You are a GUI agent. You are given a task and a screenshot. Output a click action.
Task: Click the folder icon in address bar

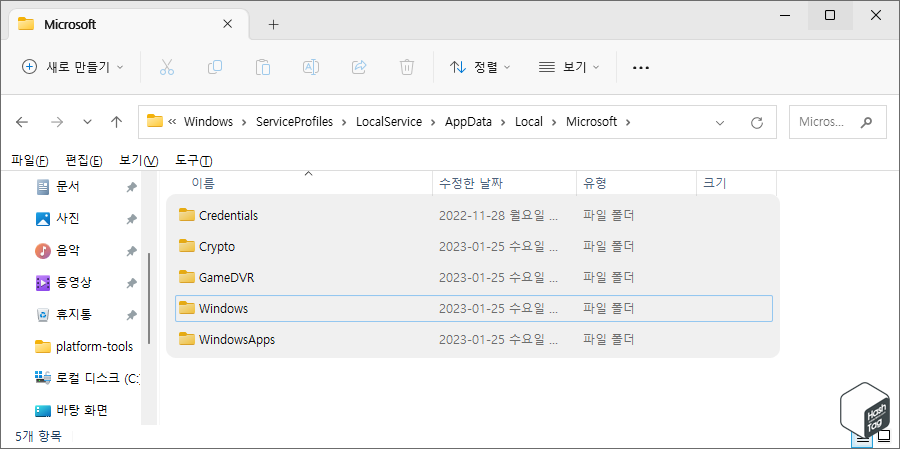[x=154, y=121]
